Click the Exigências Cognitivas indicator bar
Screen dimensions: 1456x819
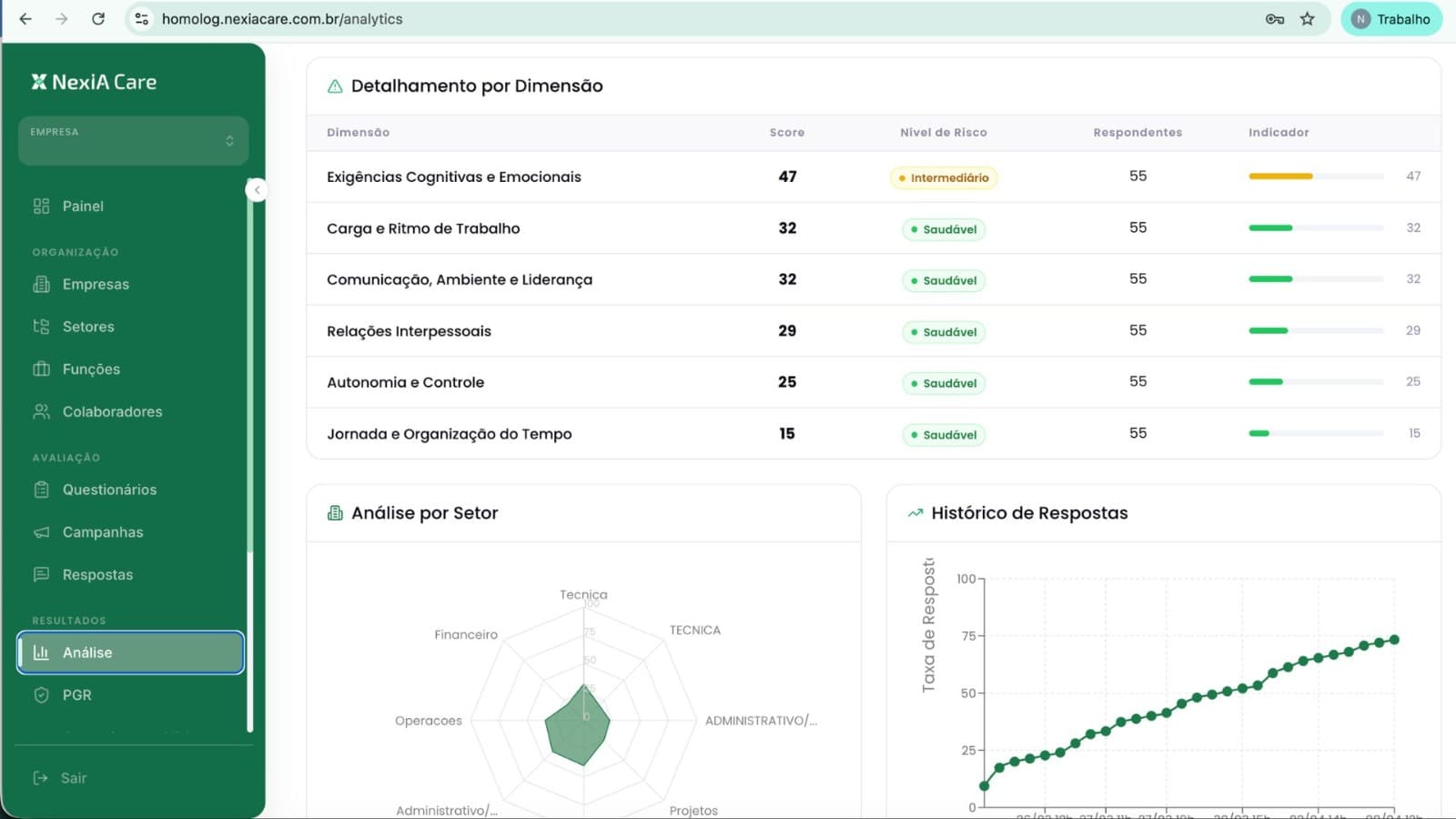[1316, 177]
